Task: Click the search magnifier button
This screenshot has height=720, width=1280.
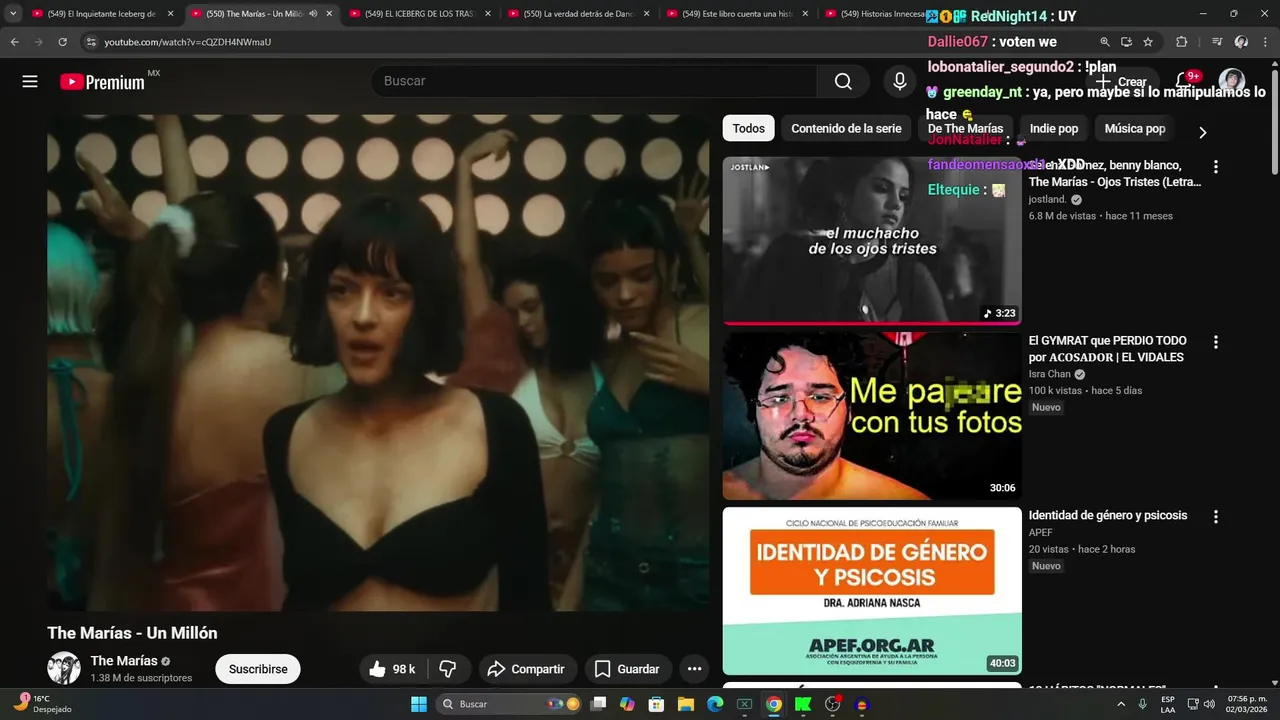Action: [843, 81]
